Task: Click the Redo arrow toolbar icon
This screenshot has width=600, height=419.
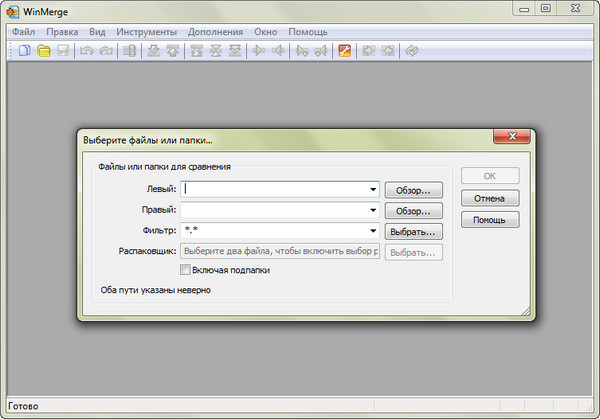Action: pyautogui.click(x=104, y=51)
